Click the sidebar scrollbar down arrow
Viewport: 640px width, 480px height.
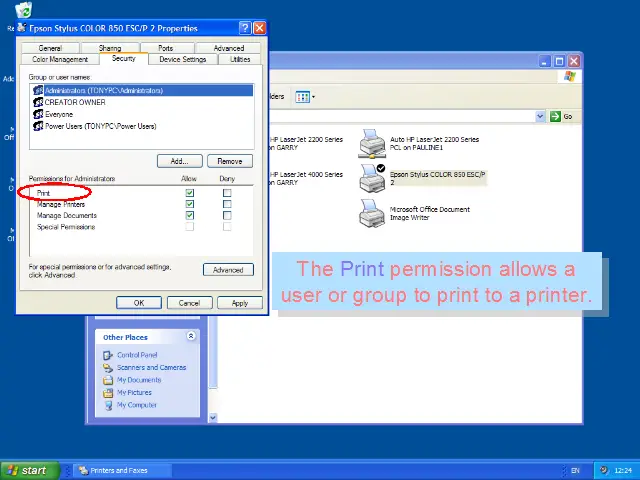(x=213, y=418)
